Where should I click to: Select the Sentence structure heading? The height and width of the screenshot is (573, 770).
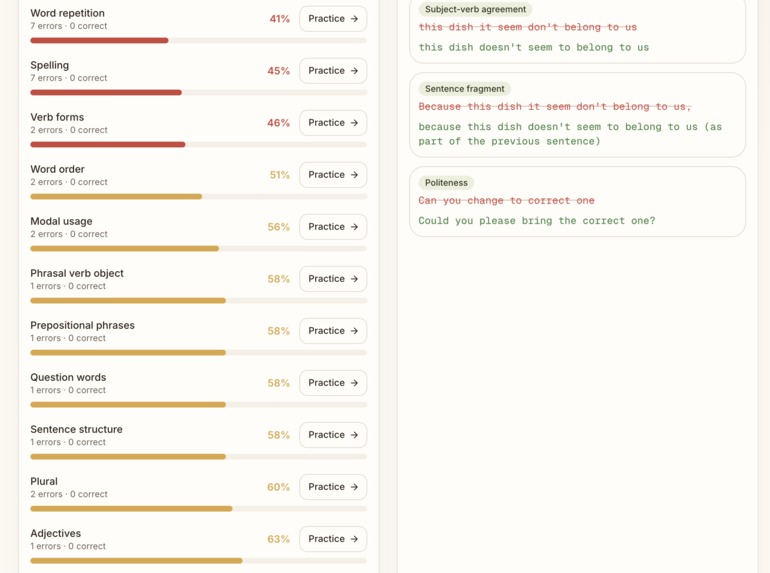[77, 430]
